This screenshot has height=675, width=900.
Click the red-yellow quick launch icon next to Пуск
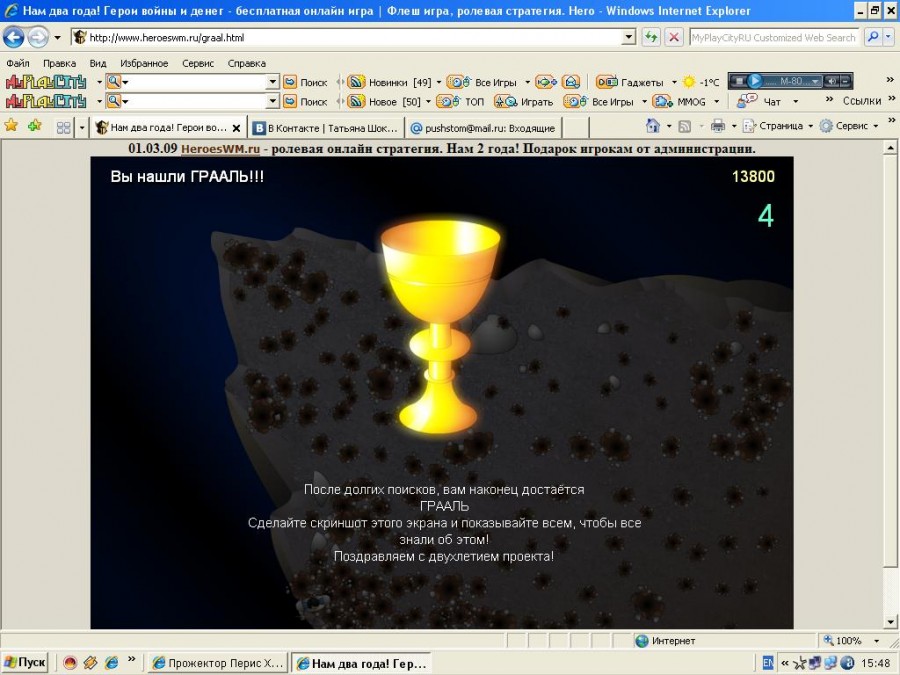point(70,663)
